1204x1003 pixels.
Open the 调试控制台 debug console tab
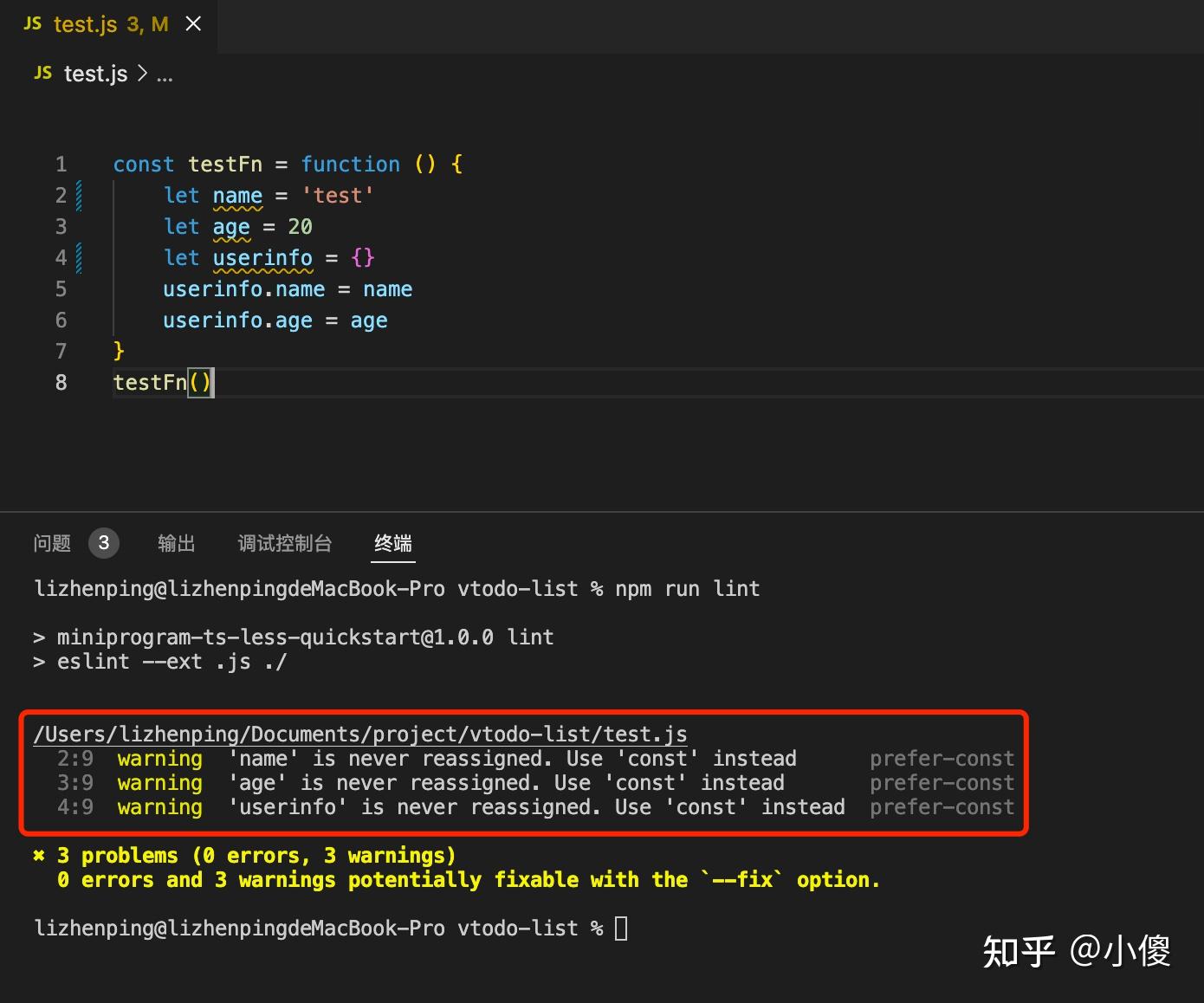coord(285,543)
